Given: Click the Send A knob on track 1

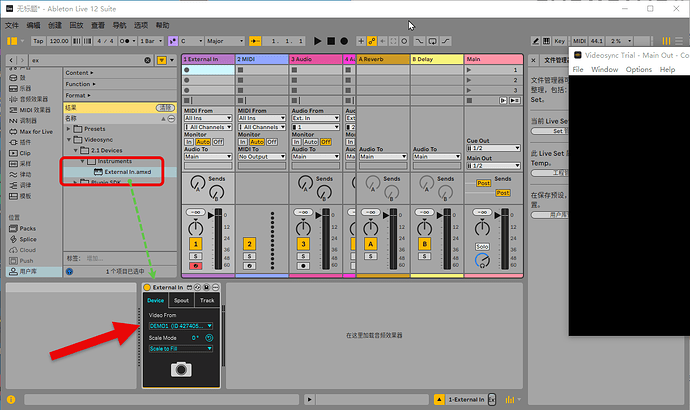Looking at the screenshot, I should 196,183.
